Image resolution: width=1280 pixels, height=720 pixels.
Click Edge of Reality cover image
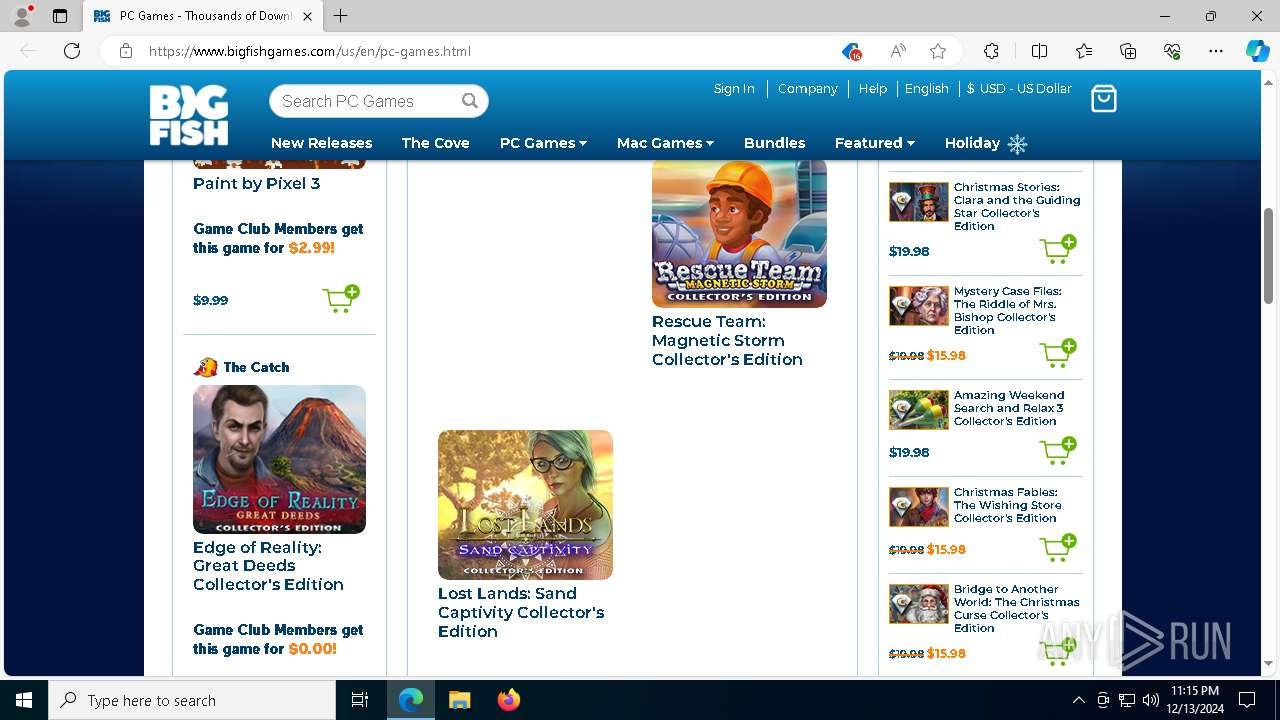tap(279, 459)
